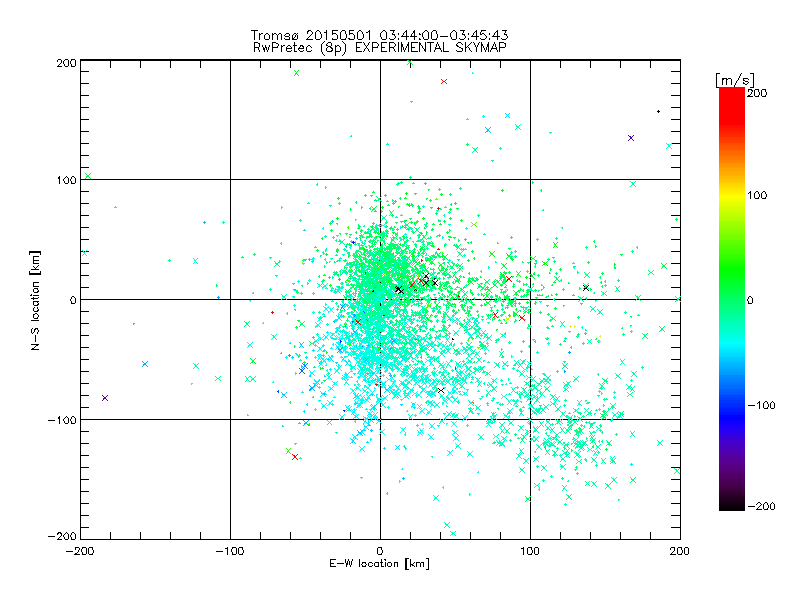The height and width of the screenshot is (600, 800).
Task: Click the subtitle 'RwPretec (8p) EXPERIMENTAL SKYMAP'
Action: coord(379,48)
